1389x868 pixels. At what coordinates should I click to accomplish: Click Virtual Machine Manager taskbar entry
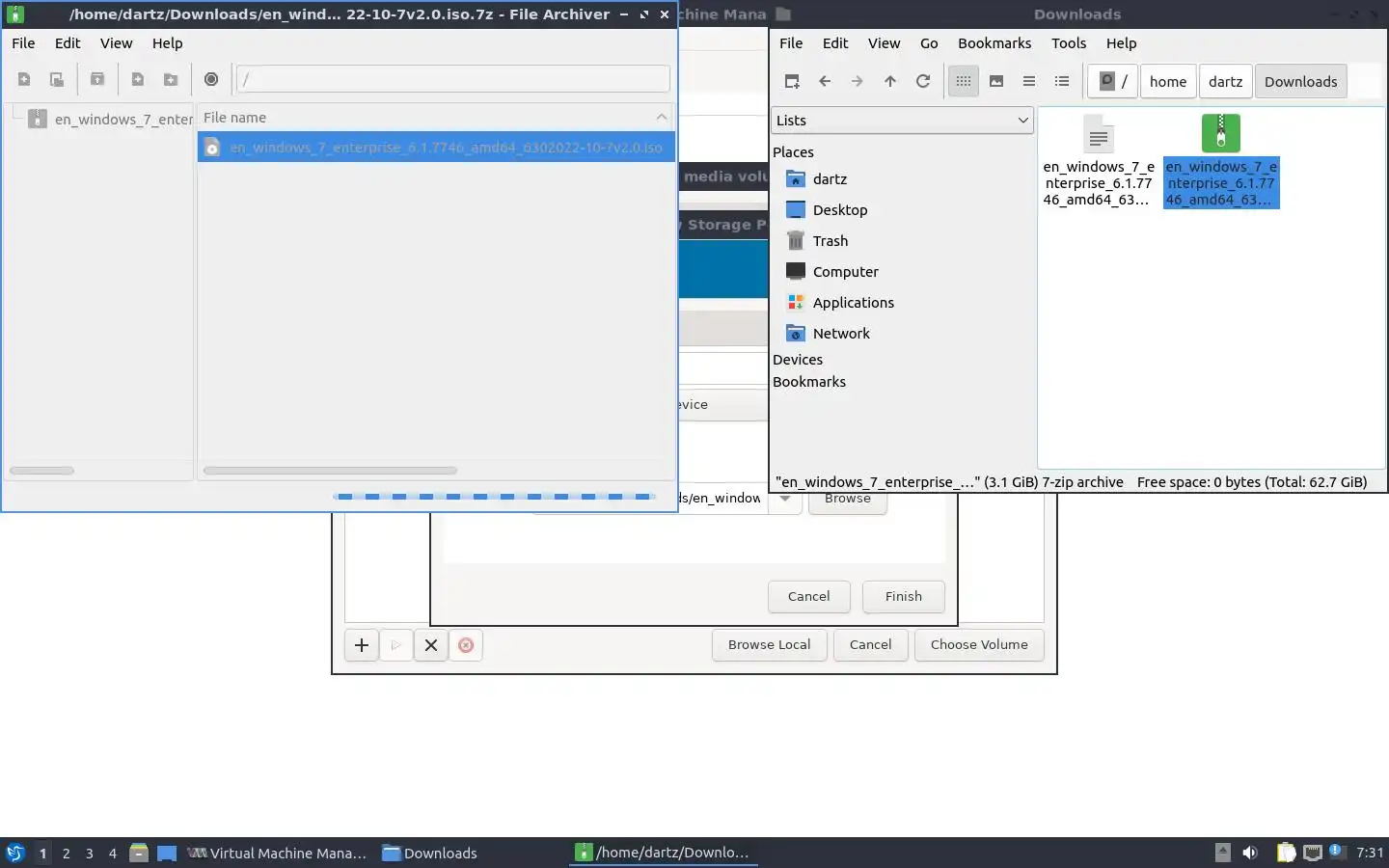click(x=277, y=854)
